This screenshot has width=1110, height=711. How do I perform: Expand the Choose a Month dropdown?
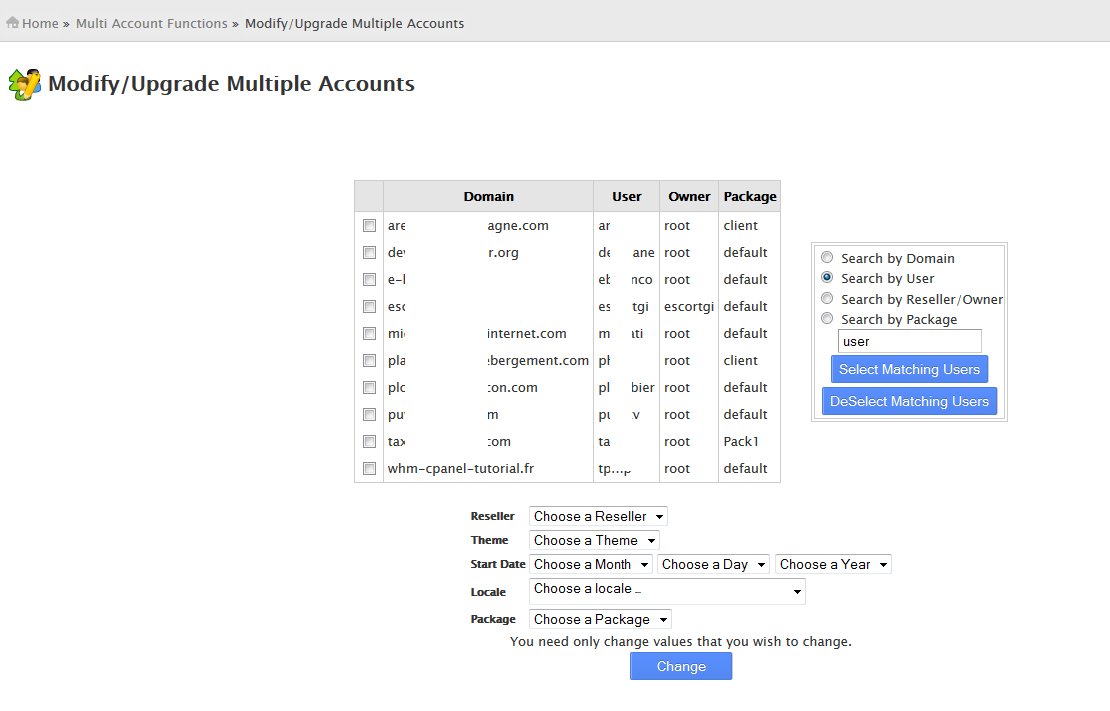pos(590,564)
